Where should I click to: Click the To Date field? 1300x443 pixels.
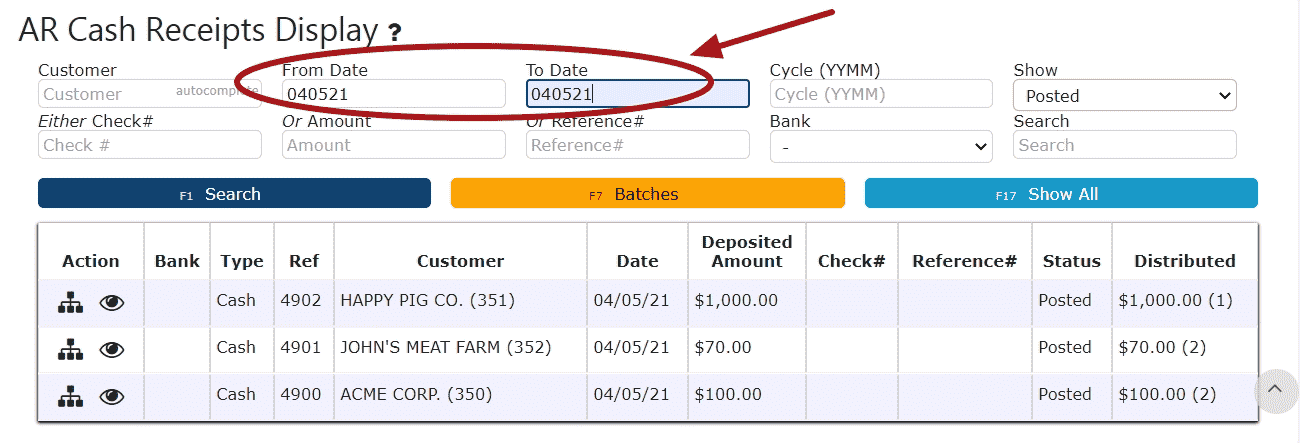638,94
